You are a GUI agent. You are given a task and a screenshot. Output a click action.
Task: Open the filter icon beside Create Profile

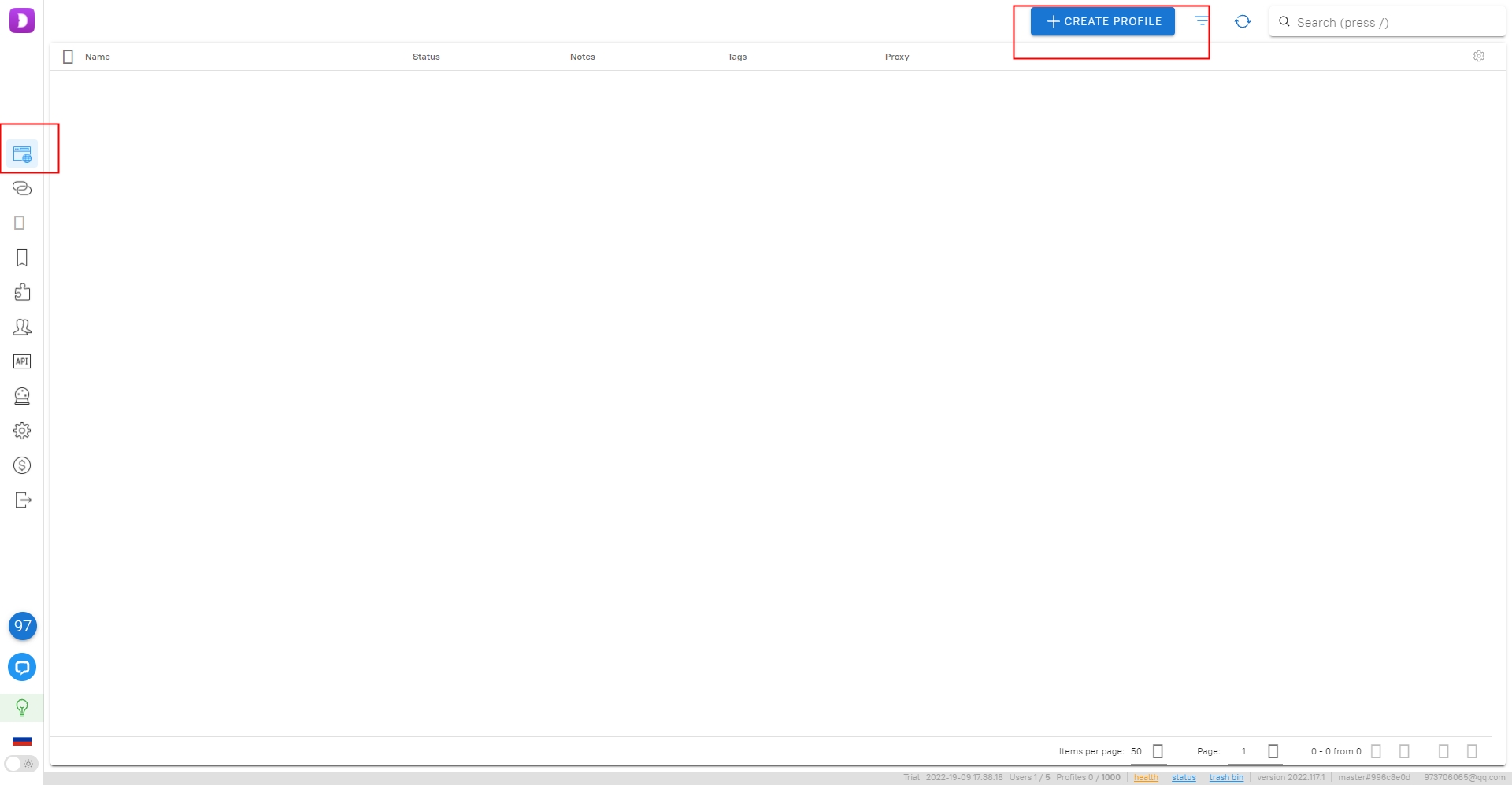click(x=1201, y=21)
